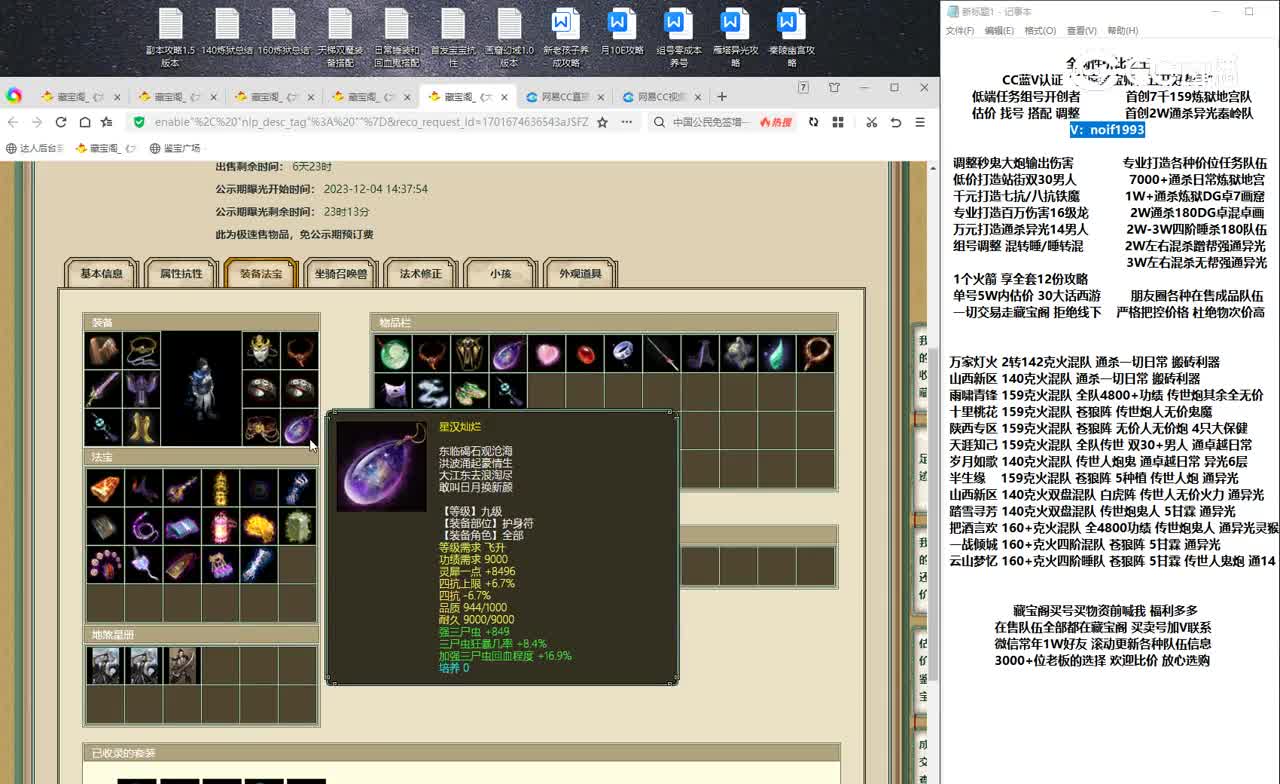The image size is (1280, 784).
Task: Open the 藏宝阁 bookmark in bookmarks bar
Action: 105,148
